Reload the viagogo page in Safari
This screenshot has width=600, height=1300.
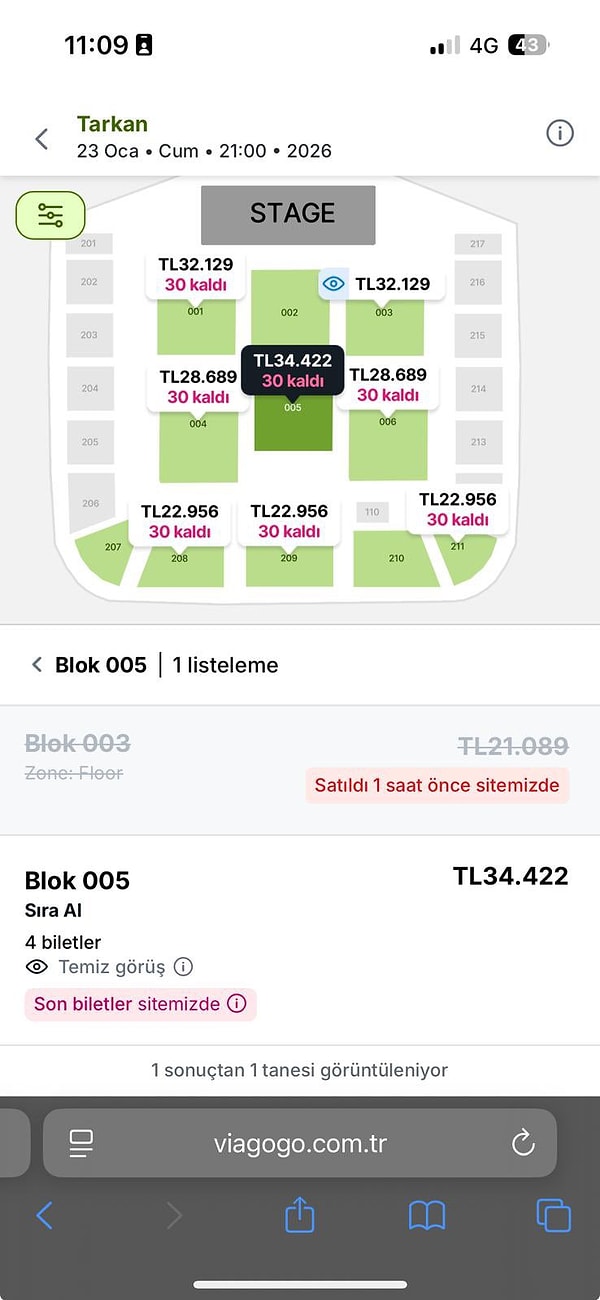519,1143
